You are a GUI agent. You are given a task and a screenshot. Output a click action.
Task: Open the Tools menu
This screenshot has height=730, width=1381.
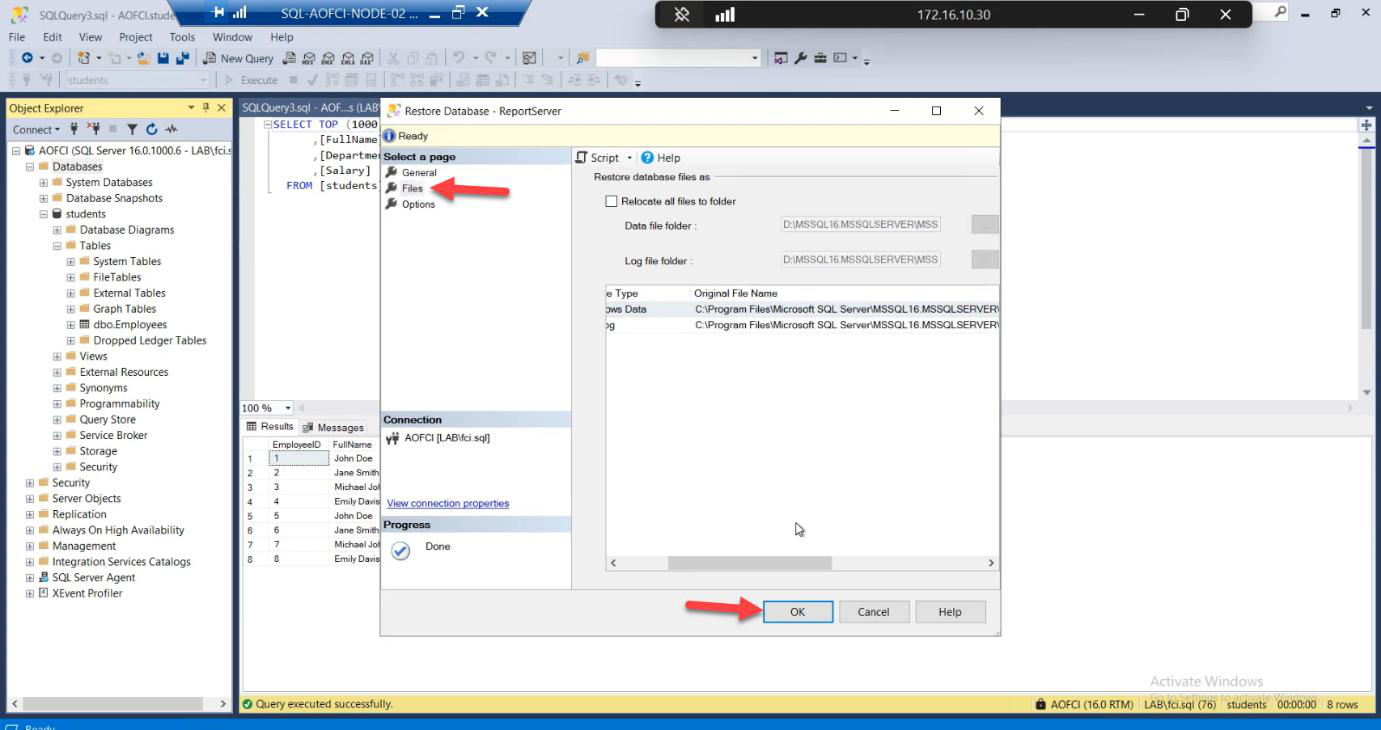coord(182,37)
